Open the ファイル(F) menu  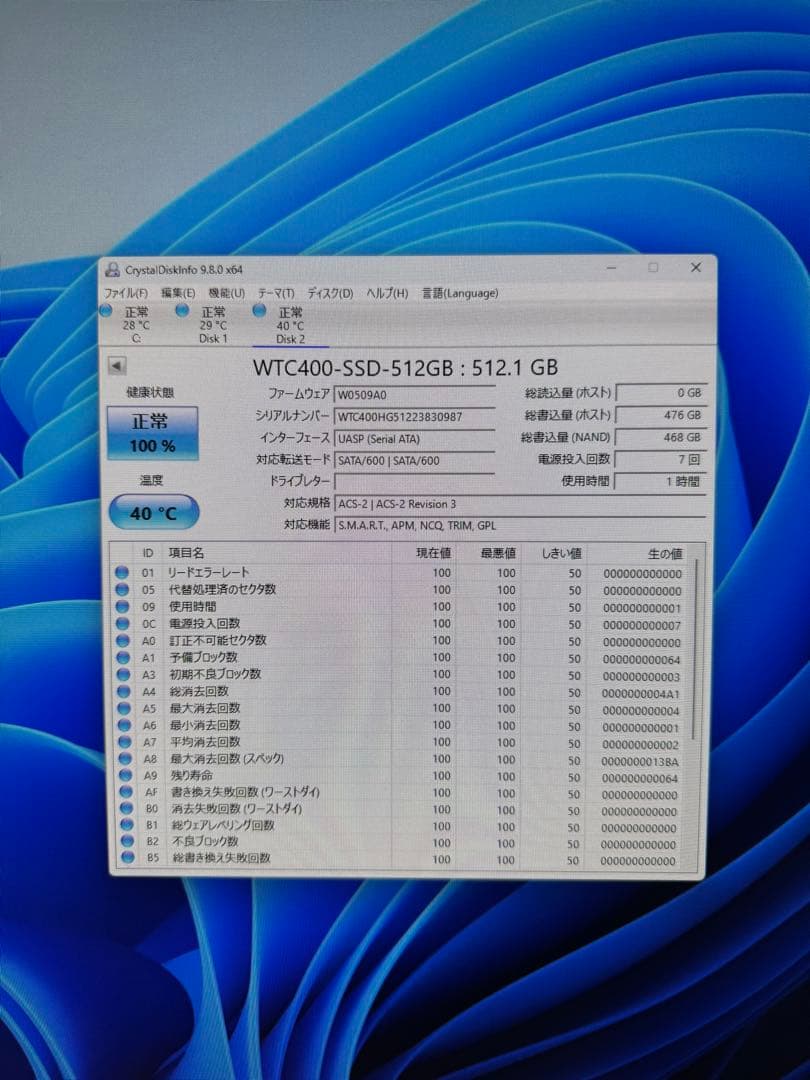pos(125,293)
